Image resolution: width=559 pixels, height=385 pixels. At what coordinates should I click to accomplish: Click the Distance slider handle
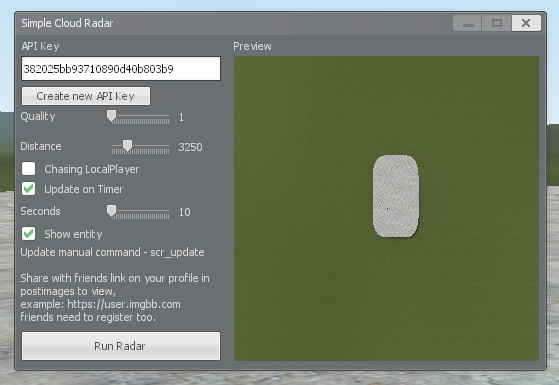[127, 146]
